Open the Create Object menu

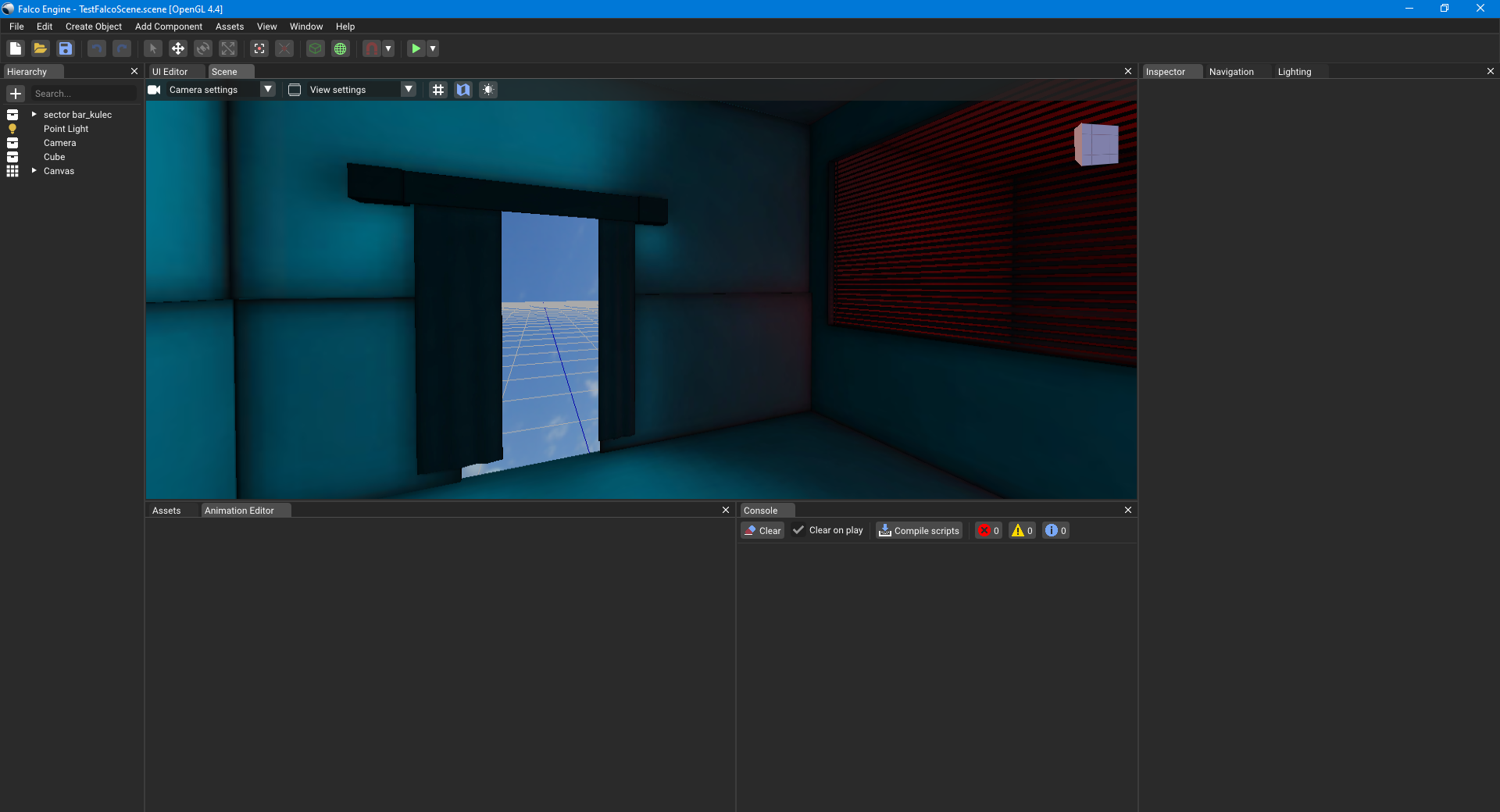point(94,27)
